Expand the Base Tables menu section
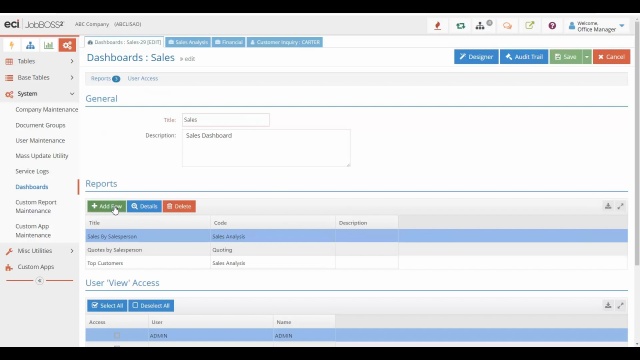640x360 pixels. (x=40, y=78)
